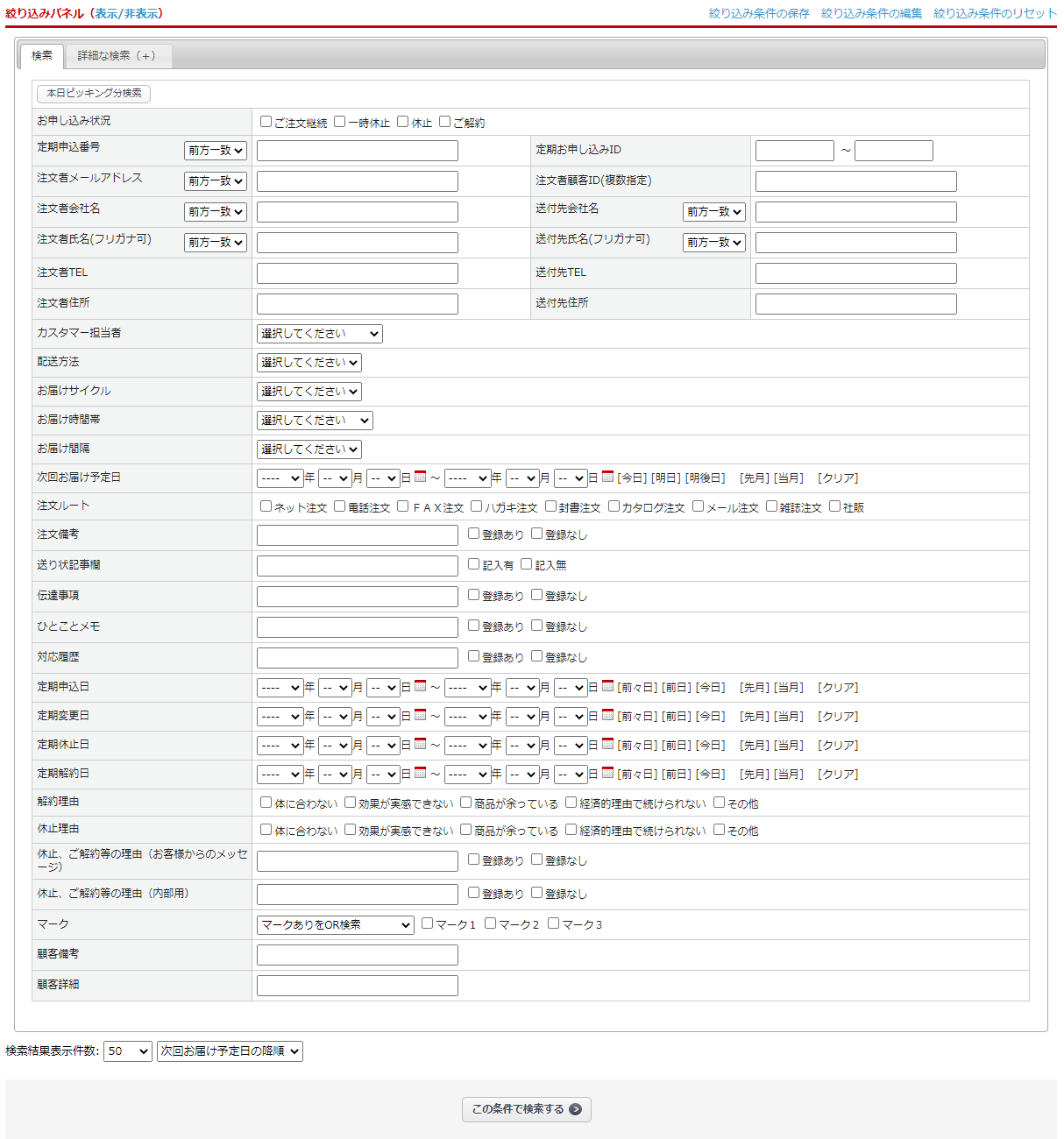This screenshot has width=1064, height=1139.
Task: Open start date calendar for 定期解約日
Action: click(420, 773)
